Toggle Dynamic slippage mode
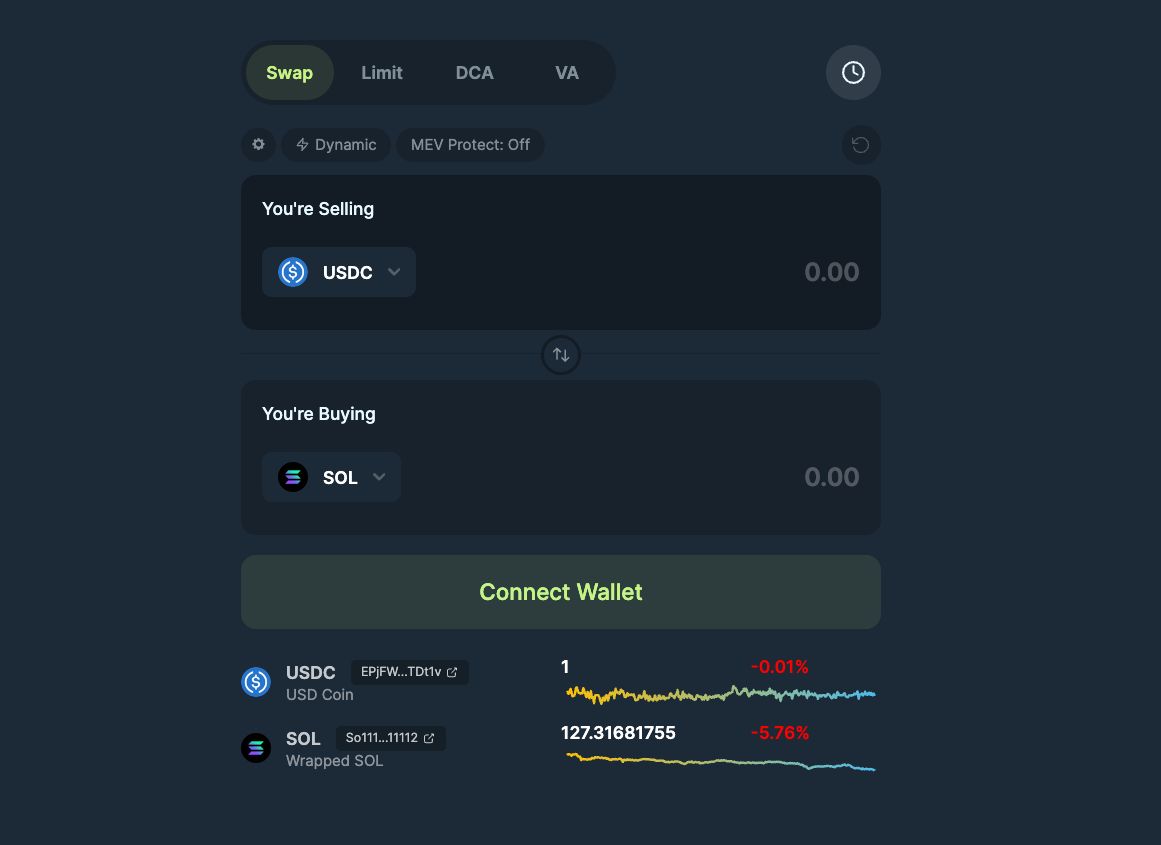Image resolution: width=1161 pixels, height=845 pixels. pyautogui.click(x=336, y=145)
